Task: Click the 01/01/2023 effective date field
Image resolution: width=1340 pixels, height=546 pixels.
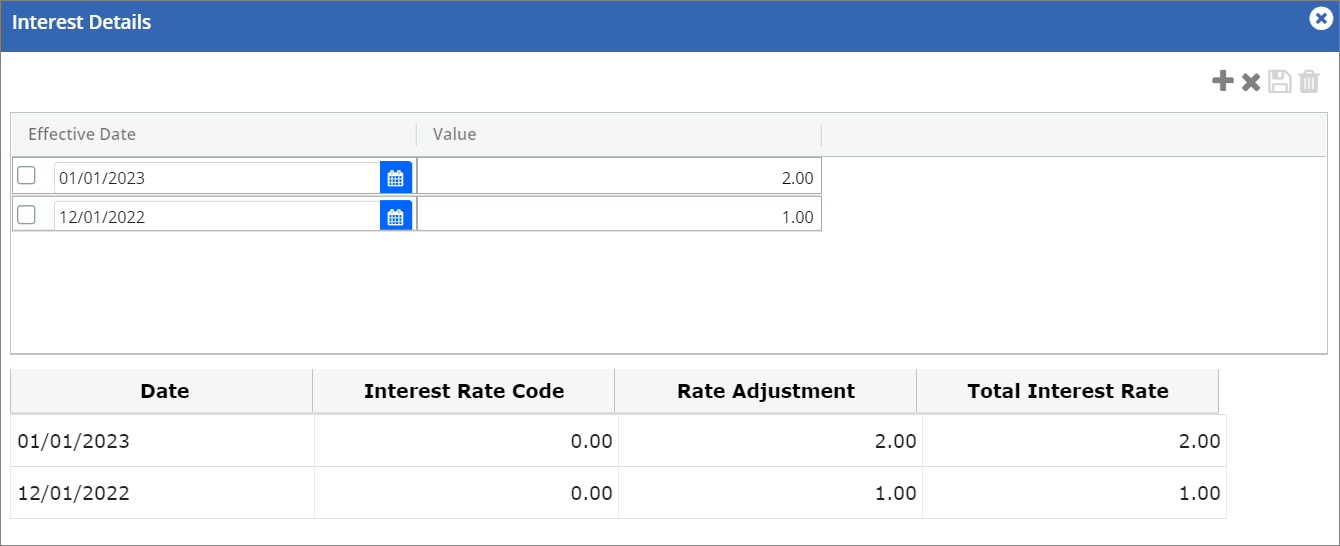Action: (x=216, y=178)
